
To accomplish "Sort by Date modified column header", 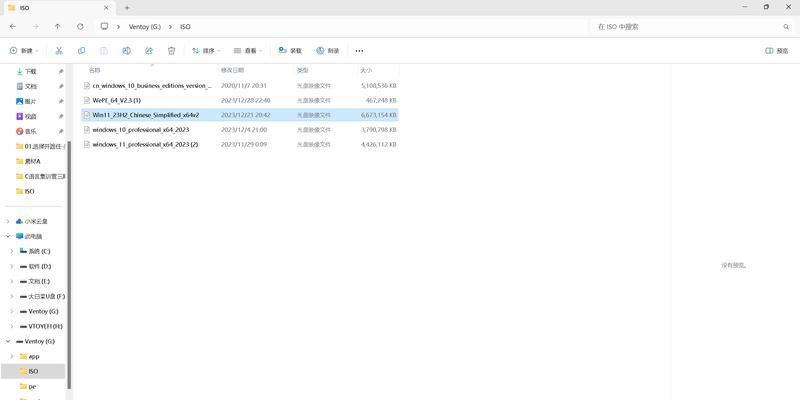I will pyautogui.click(x=232, y=70).
